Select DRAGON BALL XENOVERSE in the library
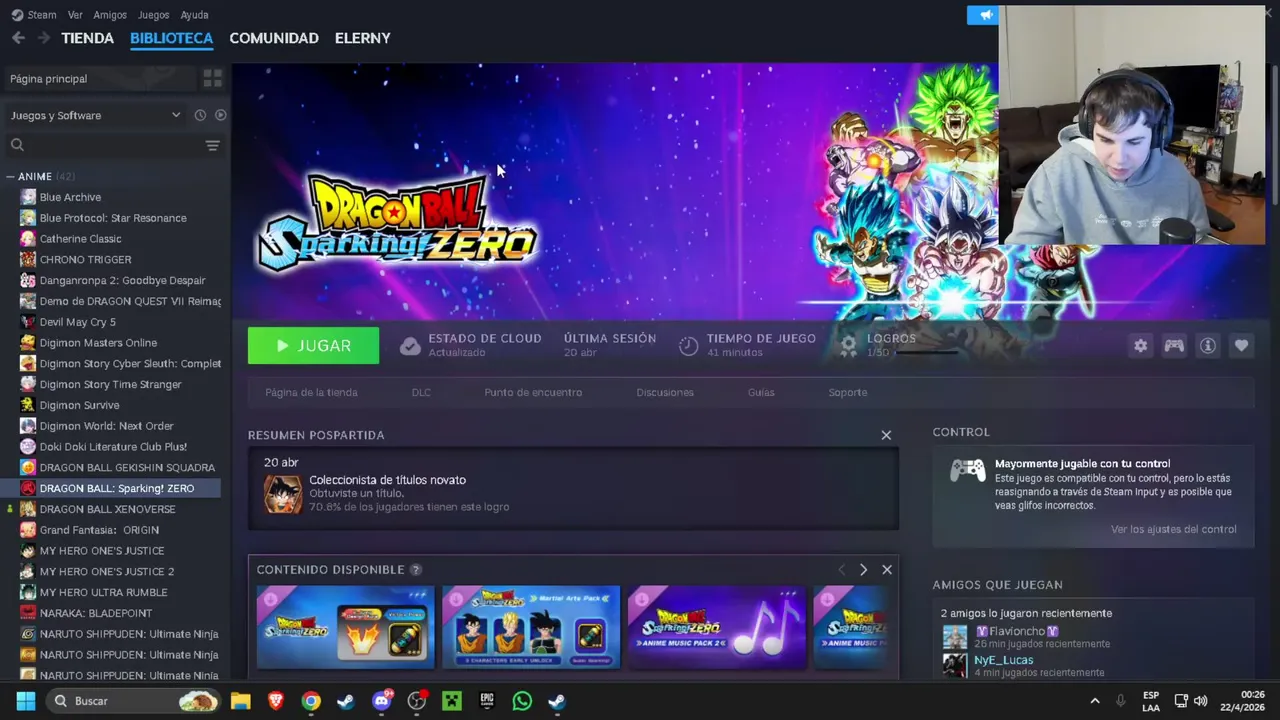This screenshot has width=1280, height=720. (107, 509)
